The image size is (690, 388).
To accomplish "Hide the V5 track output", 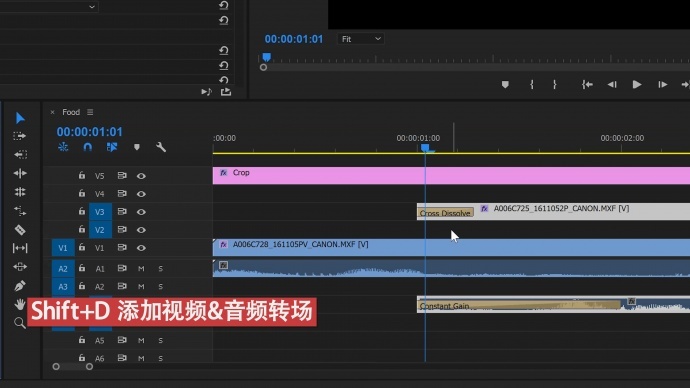I will click(x=141, y=176).
